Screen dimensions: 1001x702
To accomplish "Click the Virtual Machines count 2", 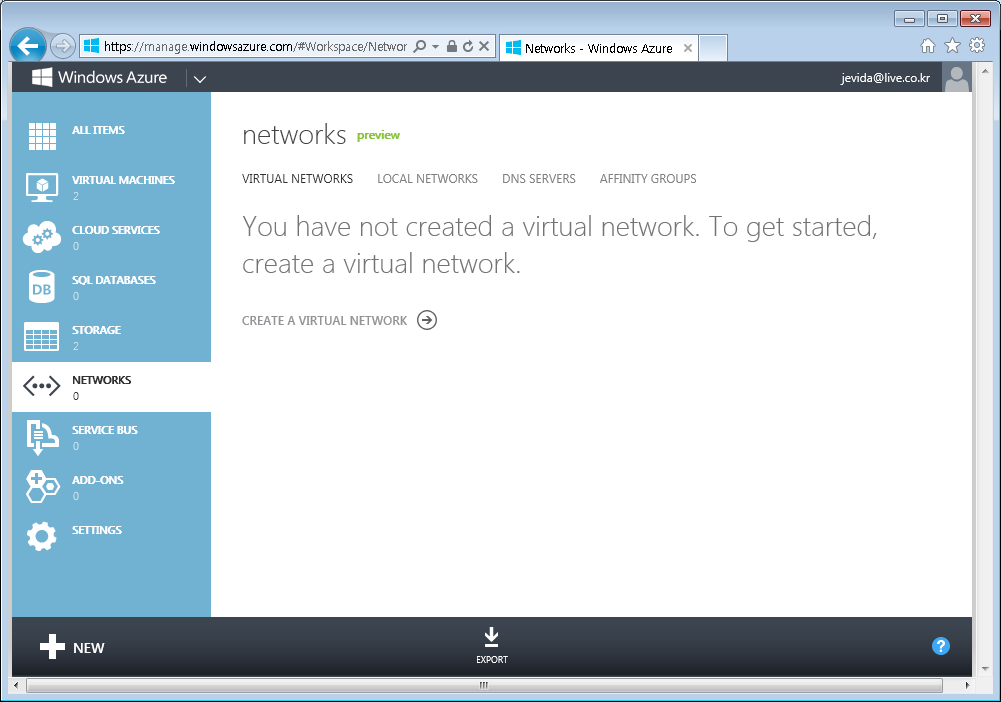I will [76, 196].
